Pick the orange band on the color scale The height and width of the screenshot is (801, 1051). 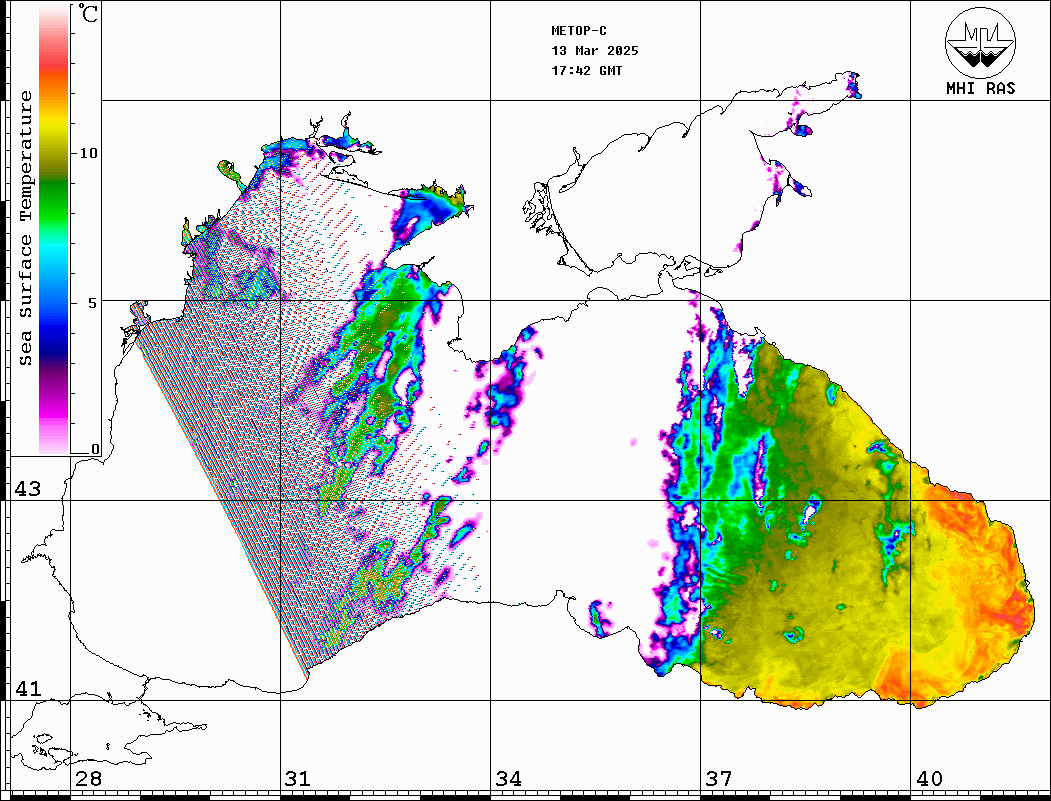click(55, 90)
